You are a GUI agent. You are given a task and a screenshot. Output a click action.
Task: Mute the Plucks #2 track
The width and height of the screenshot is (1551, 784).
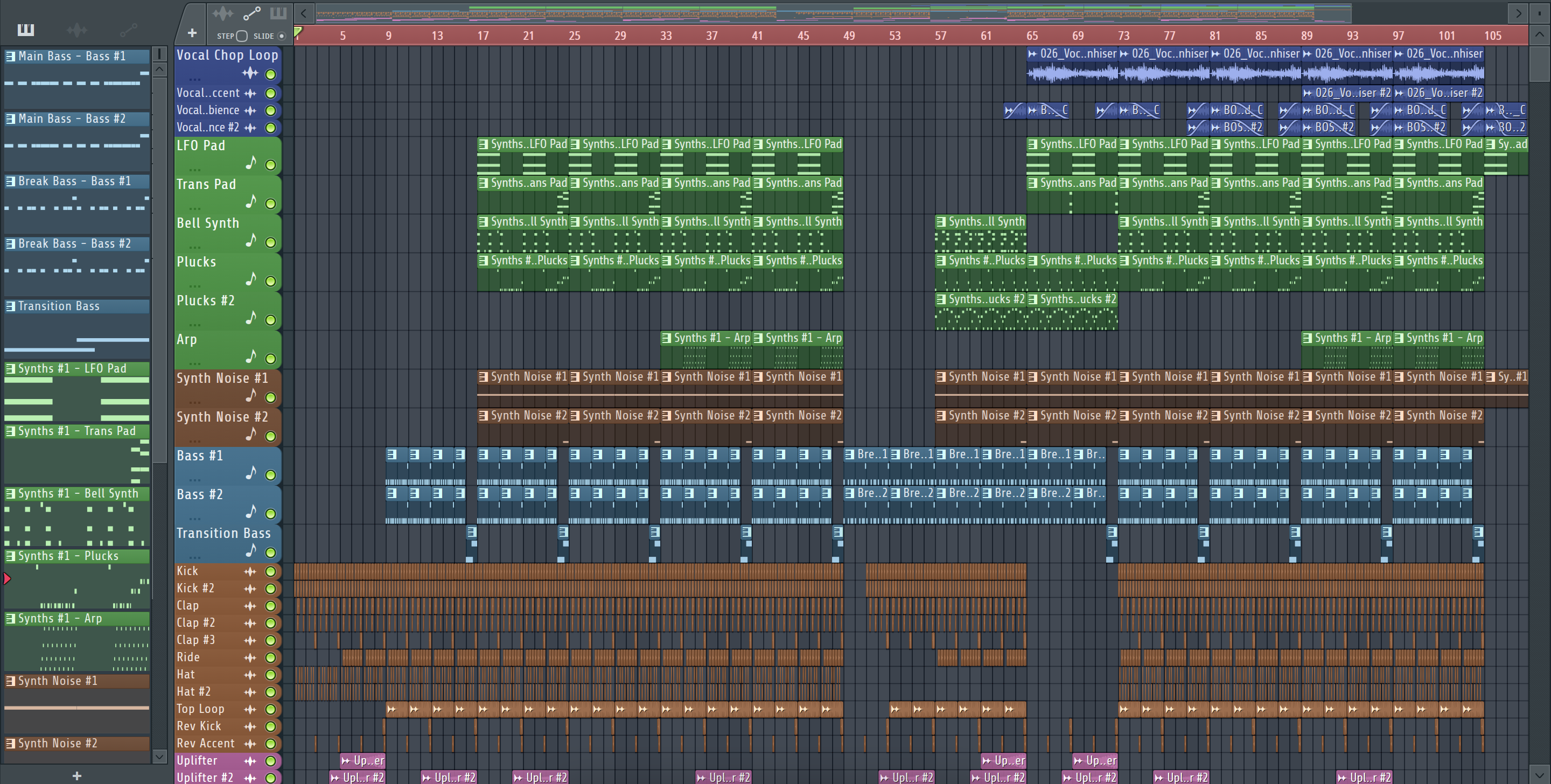271,320
